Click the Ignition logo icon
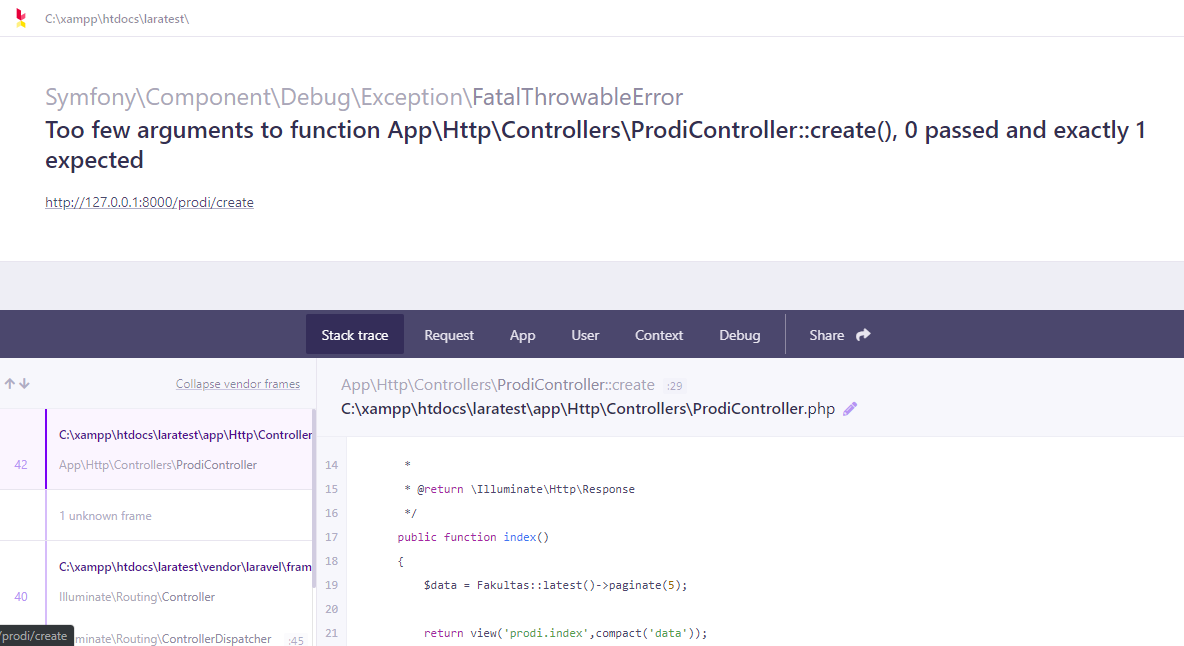This screenshot has width=1184, height=646. click(21, 18)
